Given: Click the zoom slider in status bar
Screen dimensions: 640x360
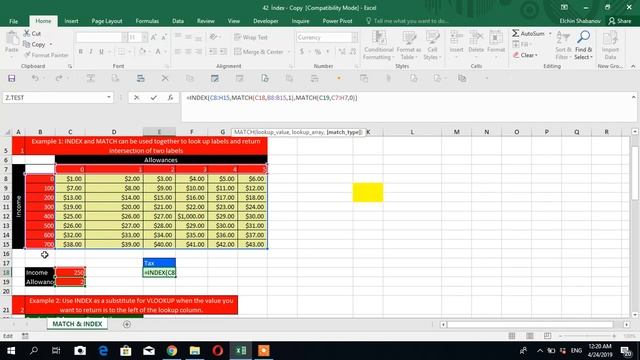Looking at the screenshot, I should (x=587, y=336).
